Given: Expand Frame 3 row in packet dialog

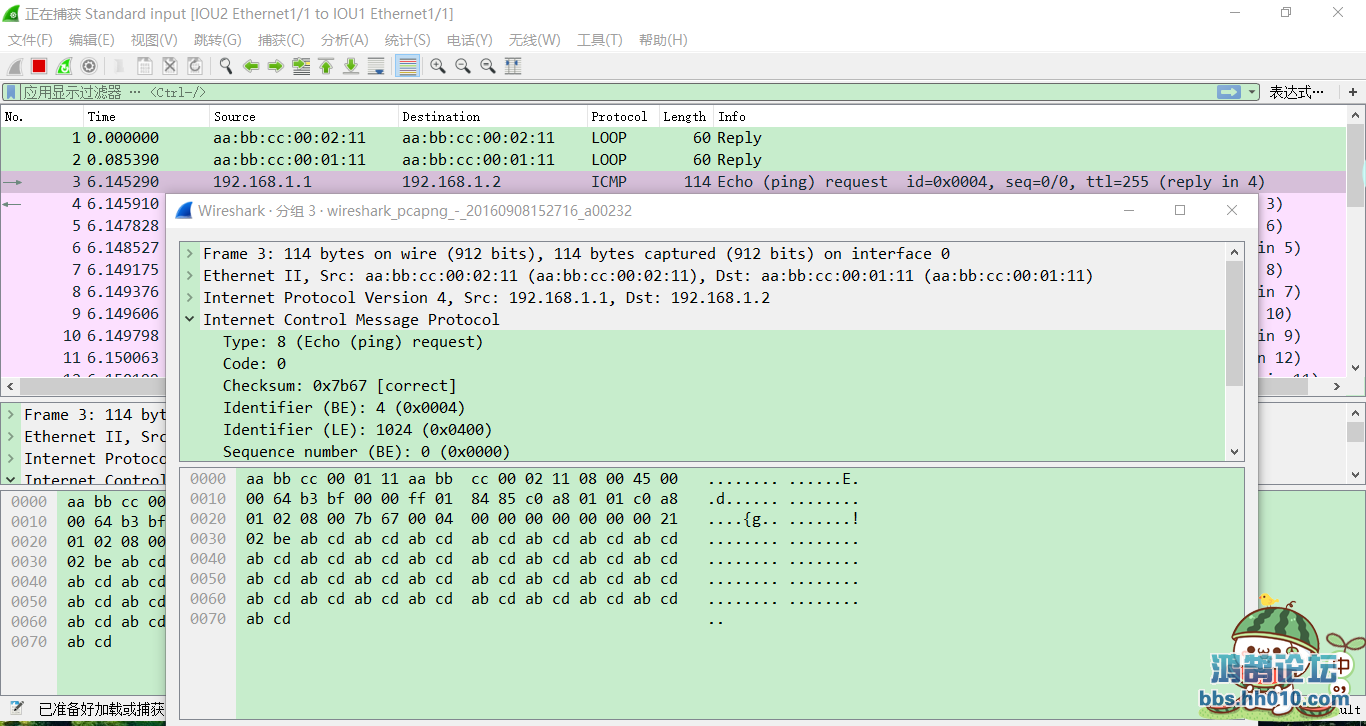Looking at the screenshot, I should click(x=189, y=254).
